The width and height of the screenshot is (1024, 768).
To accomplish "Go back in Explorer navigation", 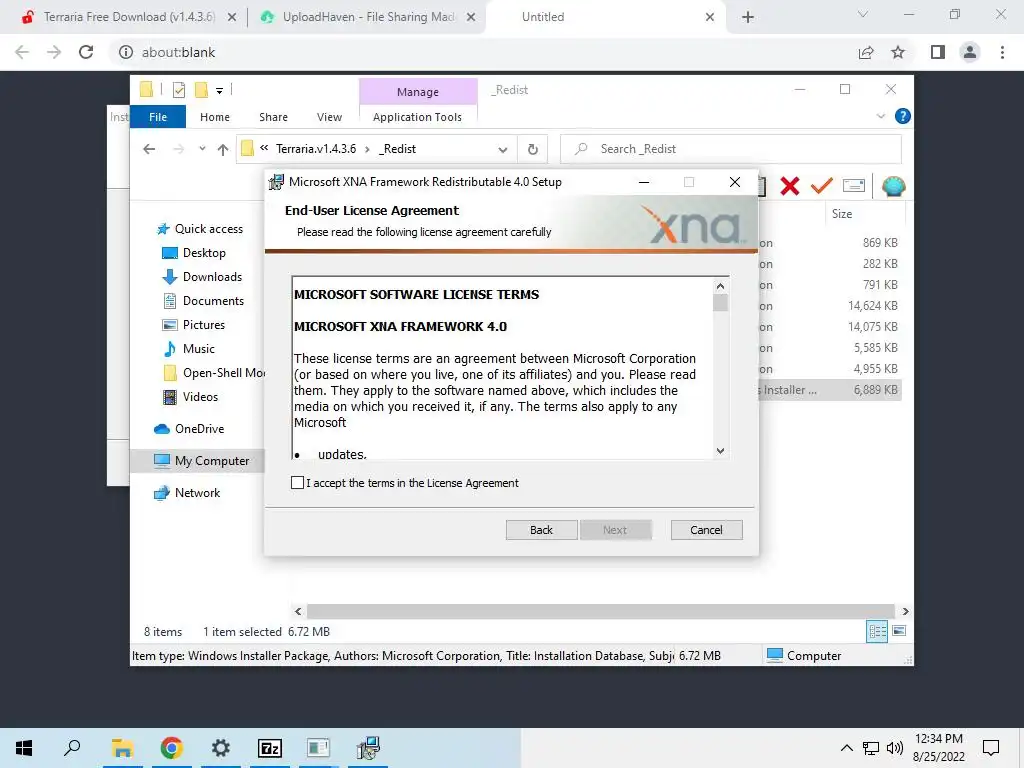I will click(x=149, y=149).
